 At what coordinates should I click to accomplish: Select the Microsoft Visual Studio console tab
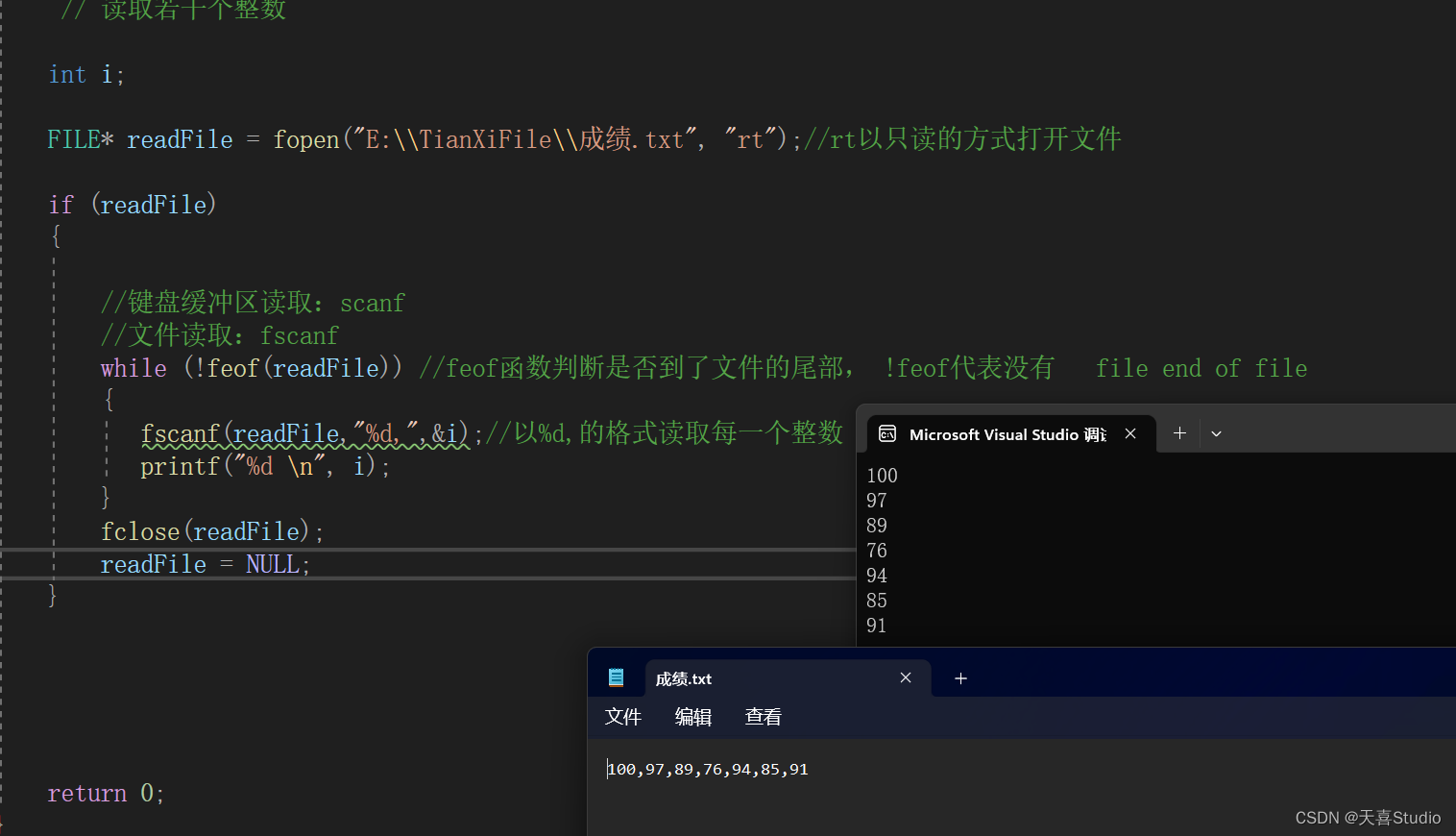[x=1010, y=434]
